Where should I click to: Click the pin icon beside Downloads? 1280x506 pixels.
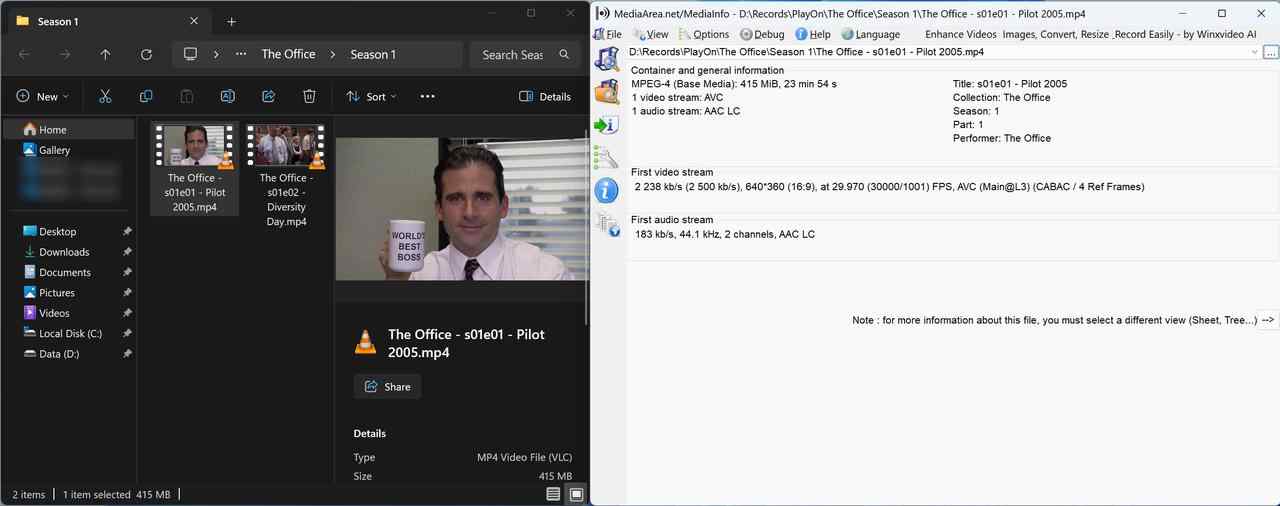pyautogui.click(x=127, y=252)
